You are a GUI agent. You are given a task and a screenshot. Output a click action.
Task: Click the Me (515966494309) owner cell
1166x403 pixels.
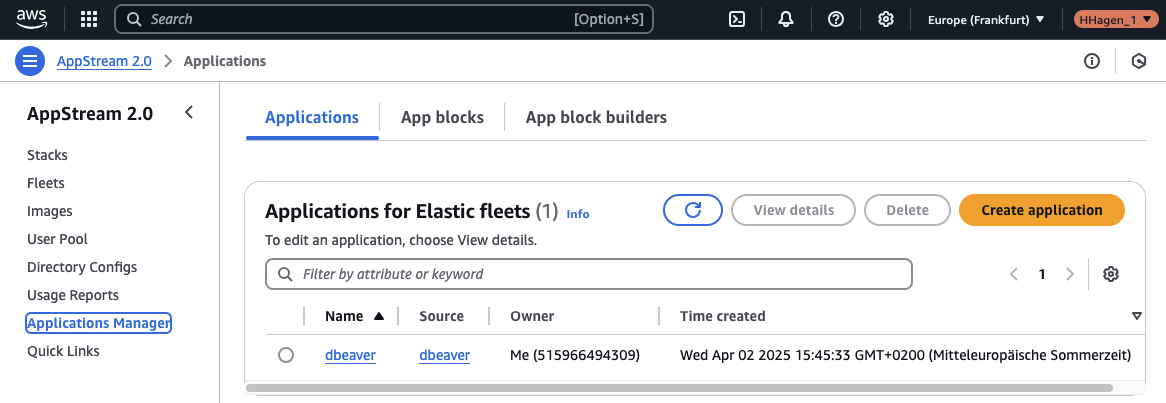pos(575,355)
